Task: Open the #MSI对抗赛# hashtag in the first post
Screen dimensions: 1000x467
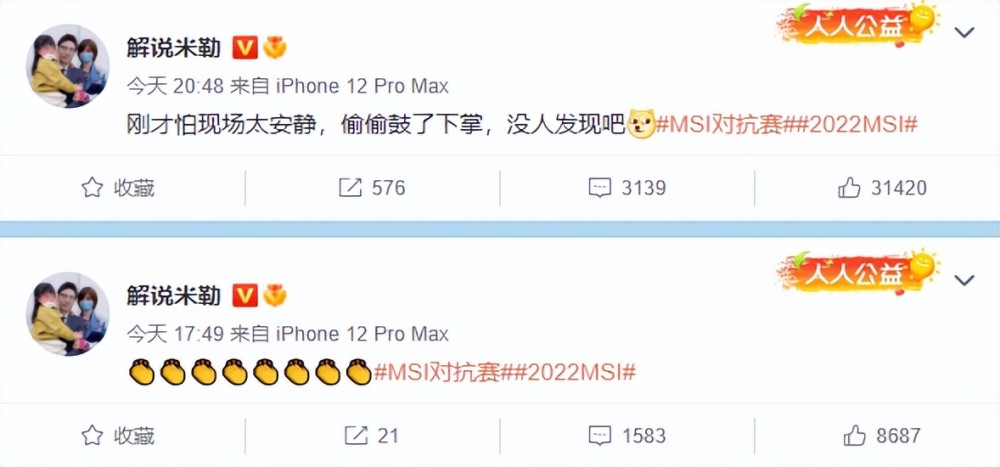Action: pyautogui.click(x=719, y=125)
